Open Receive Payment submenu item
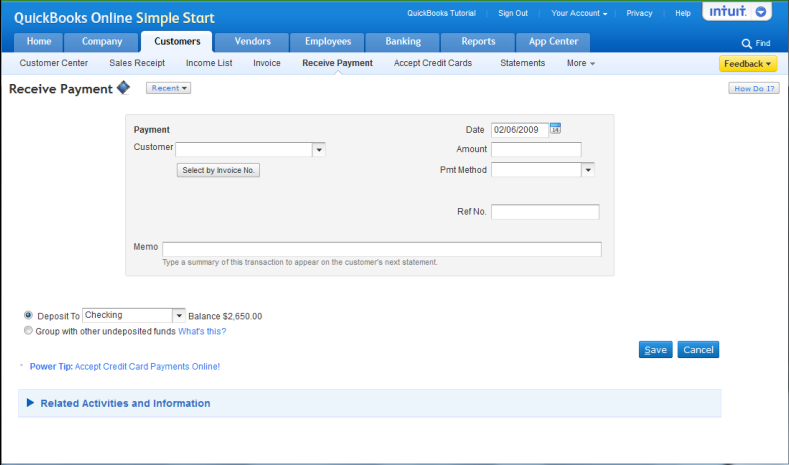Image resolution: width=789 pixels, height=465 pixels. pos(338,63)
